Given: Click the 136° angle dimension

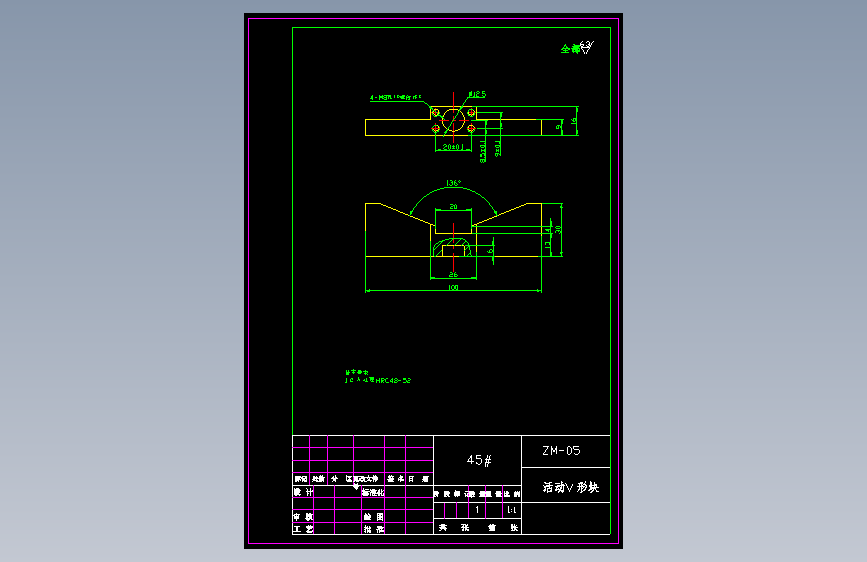Looking at the screenshot, I should pos(453,183).
